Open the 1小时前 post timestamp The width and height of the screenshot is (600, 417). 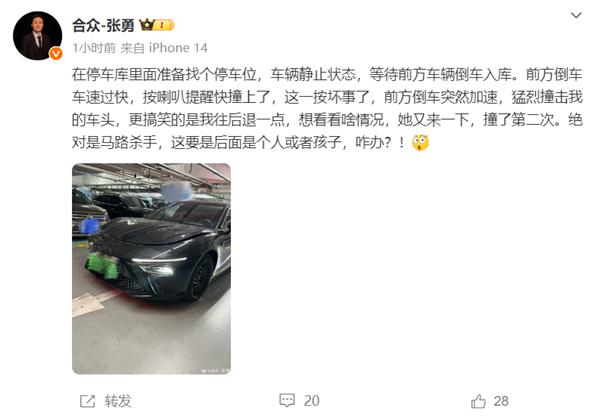coord(94,48)
